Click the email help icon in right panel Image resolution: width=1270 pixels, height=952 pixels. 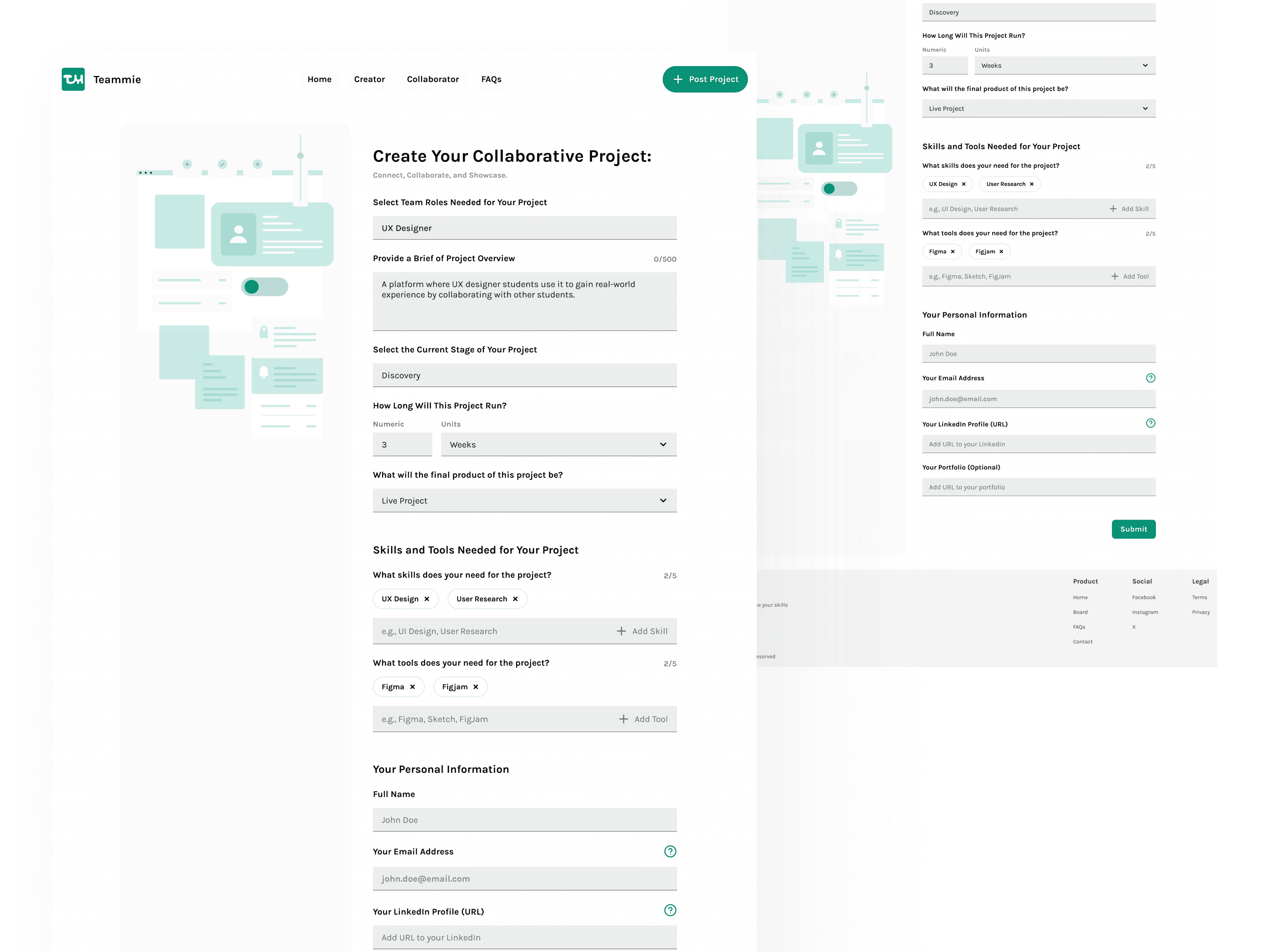click(1150, 377)
